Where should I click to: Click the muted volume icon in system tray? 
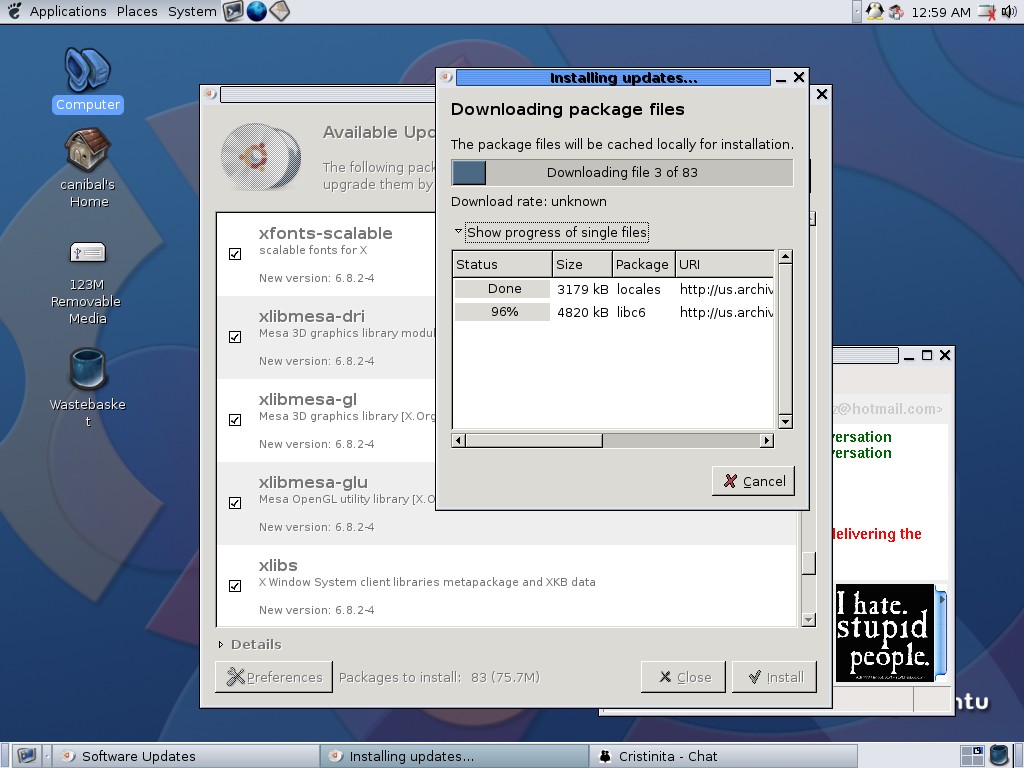(x=986, y=12)
